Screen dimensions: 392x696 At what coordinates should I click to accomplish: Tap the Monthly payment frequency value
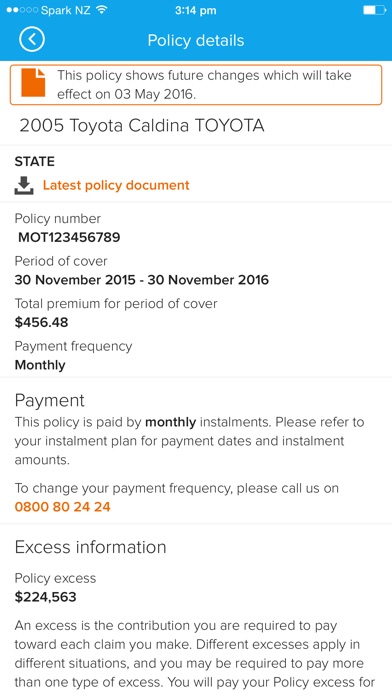tap(40, 365)
